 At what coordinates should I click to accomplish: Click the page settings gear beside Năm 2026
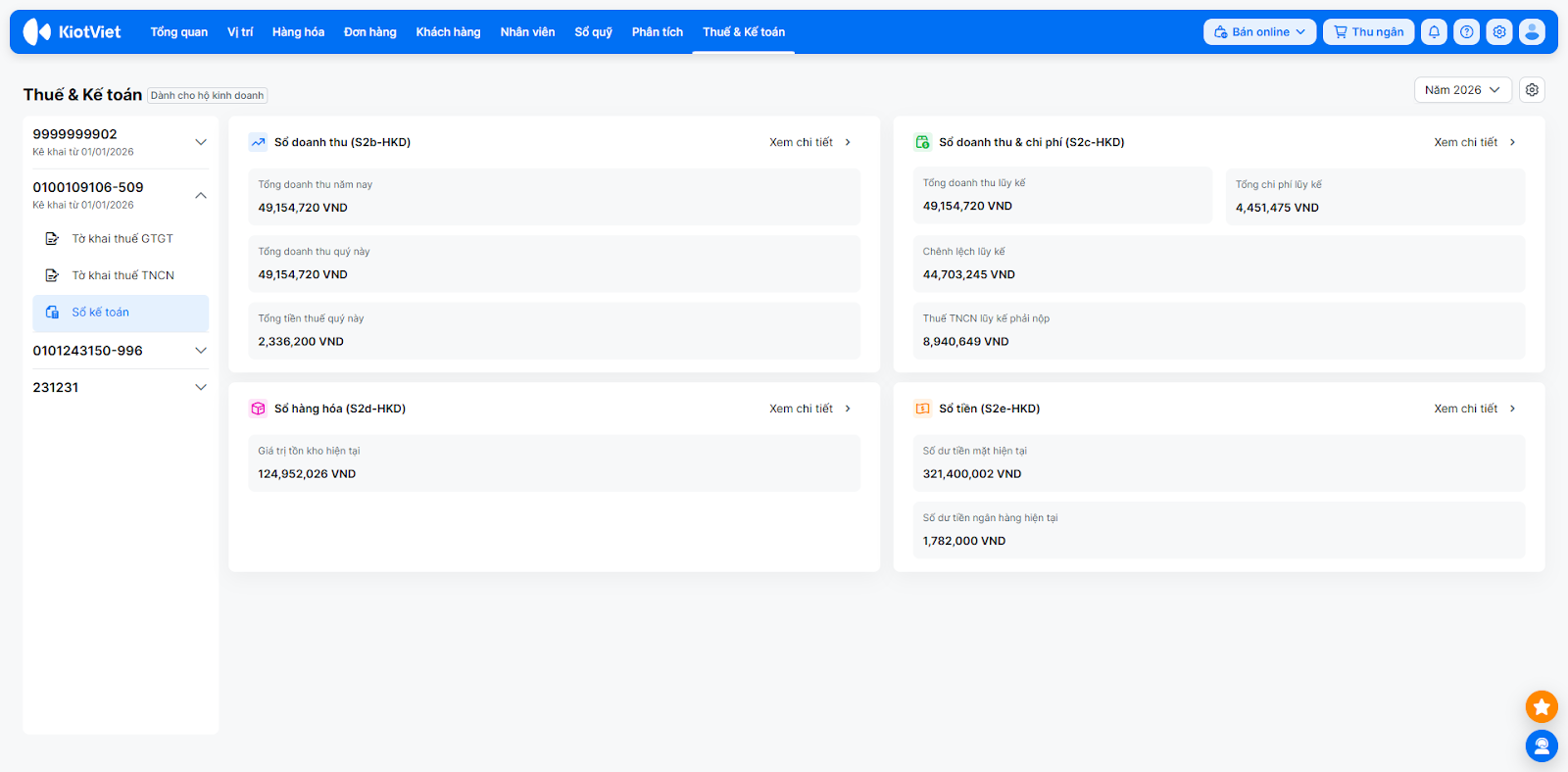[1532, 90]
